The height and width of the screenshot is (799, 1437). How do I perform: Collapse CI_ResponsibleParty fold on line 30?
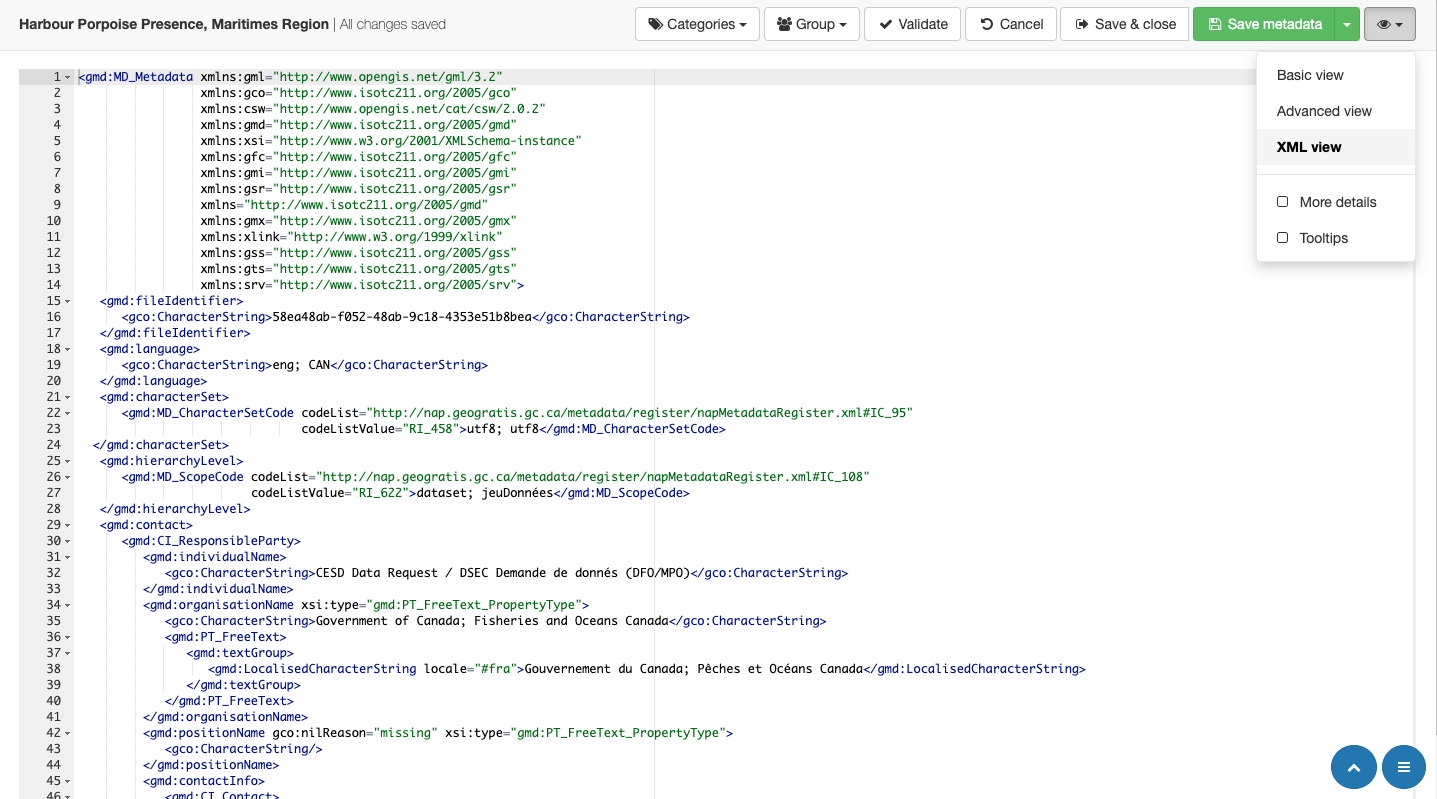67,541
